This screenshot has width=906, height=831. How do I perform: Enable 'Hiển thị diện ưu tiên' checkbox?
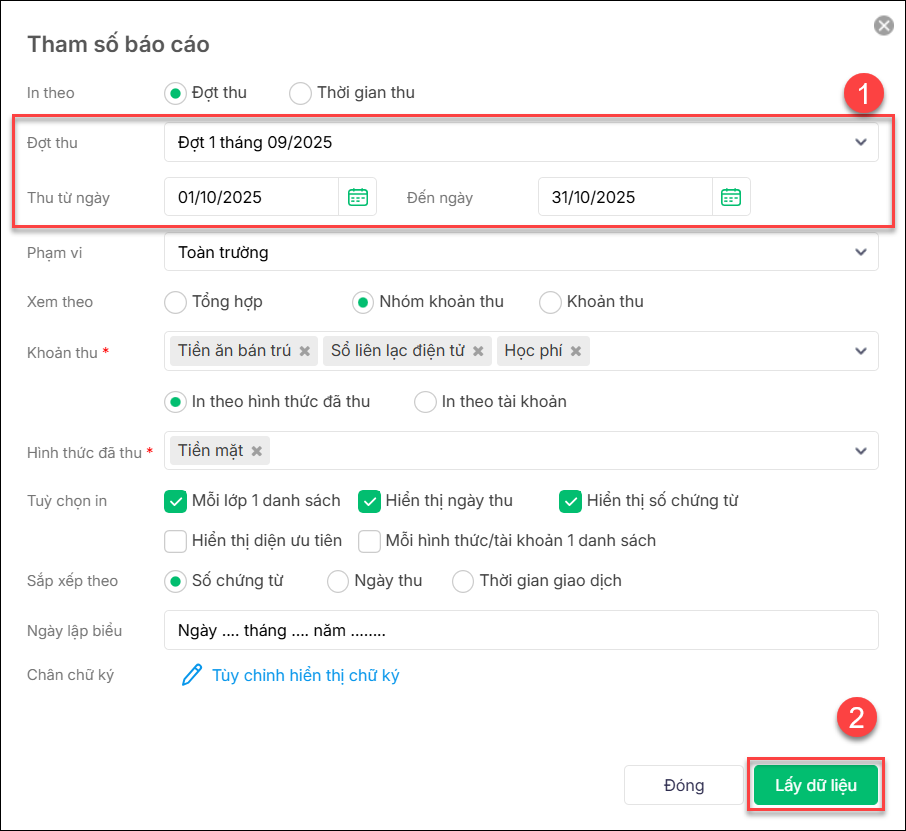tap(176, 541)
